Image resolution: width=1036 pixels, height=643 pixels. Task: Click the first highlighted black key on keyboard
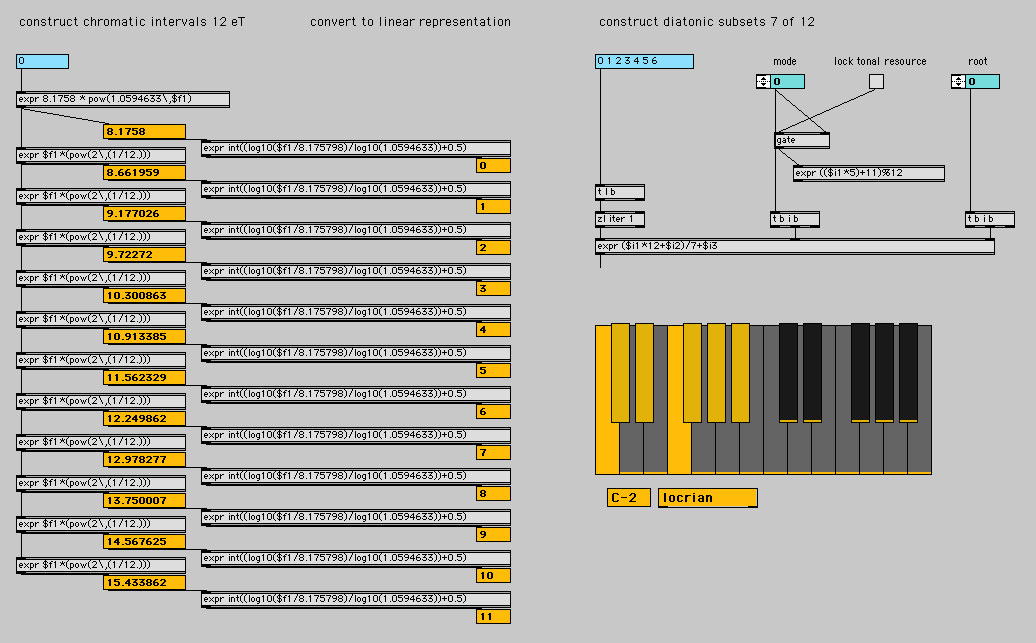620,373
